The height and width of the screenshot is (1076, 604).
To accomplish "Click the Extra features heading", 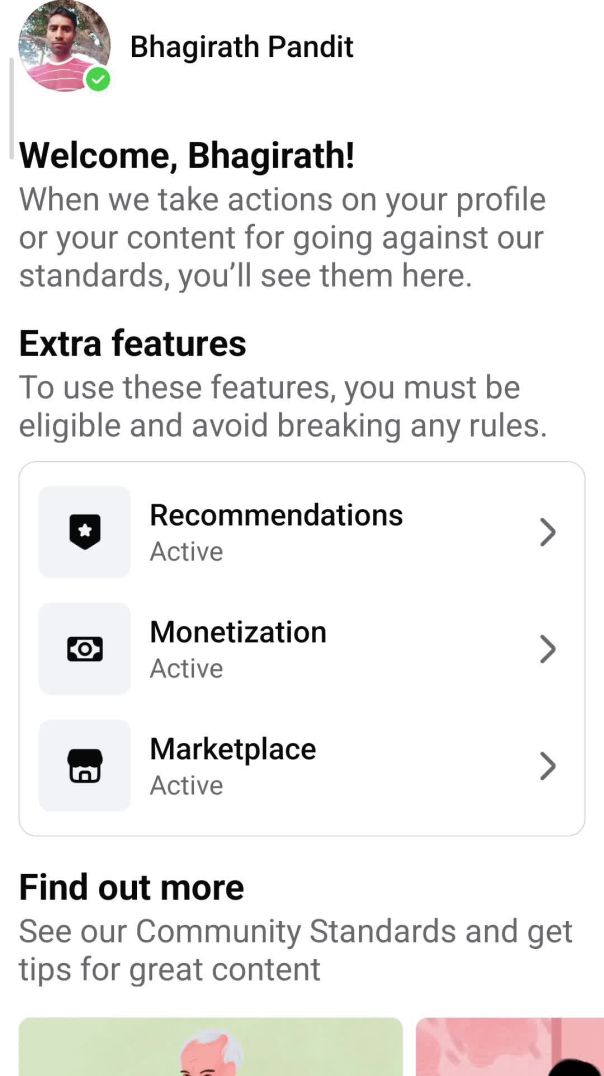I will point(133,344).
